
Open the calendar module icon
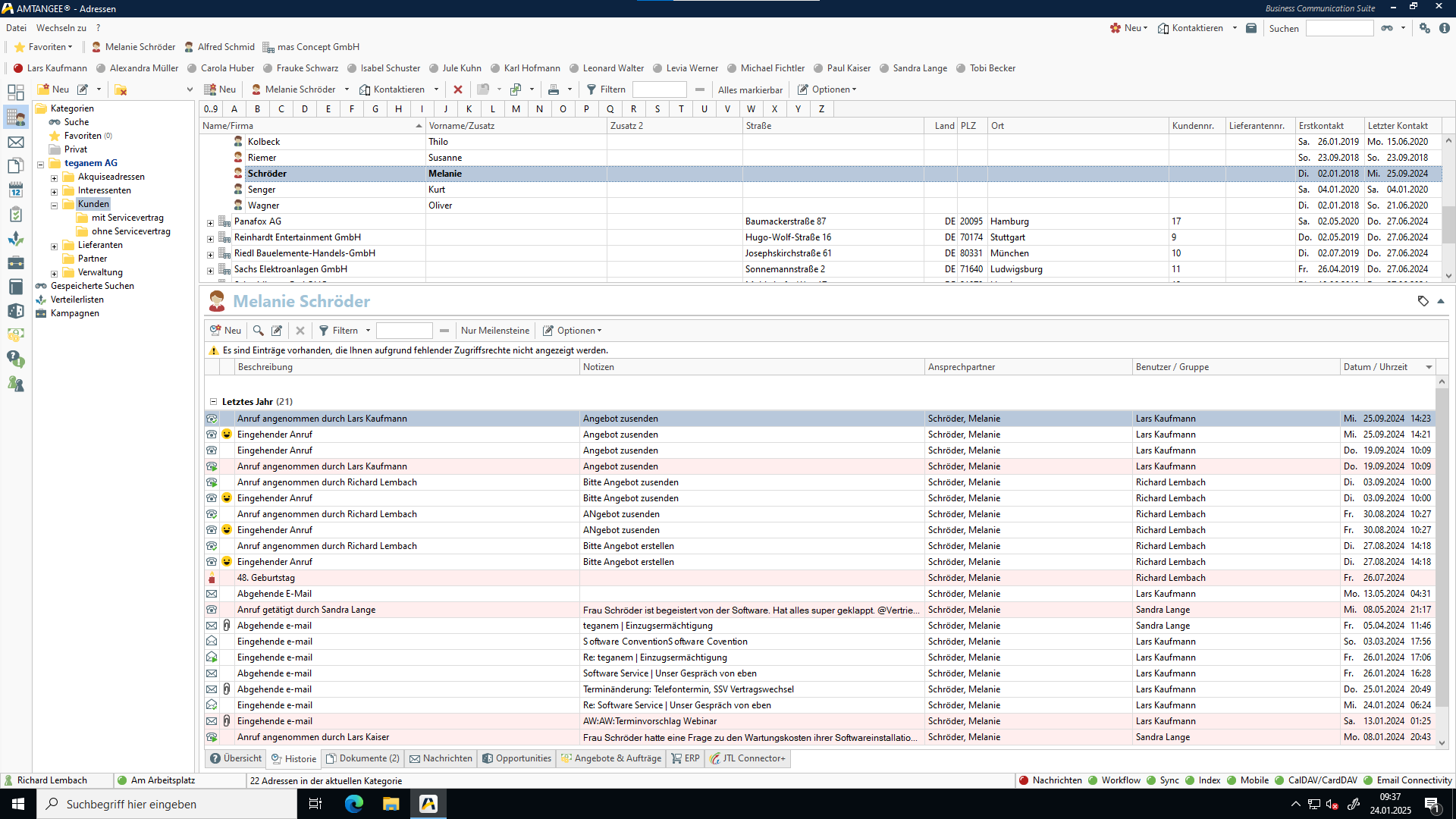click(x=16, y=190)
